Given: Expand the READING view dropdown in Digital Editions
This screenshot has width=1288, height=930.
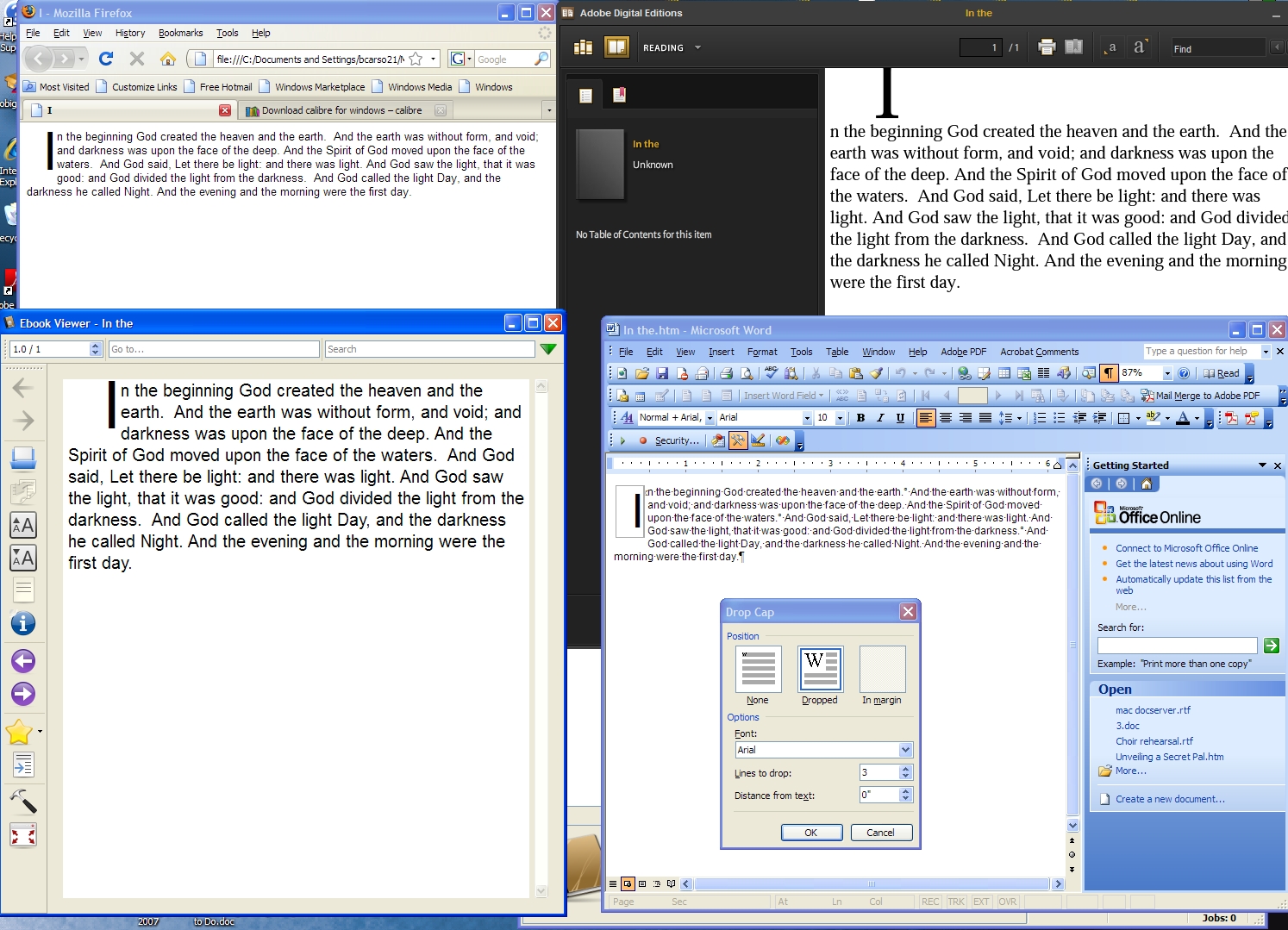Looking at the screenshot, I should [697, 48].
